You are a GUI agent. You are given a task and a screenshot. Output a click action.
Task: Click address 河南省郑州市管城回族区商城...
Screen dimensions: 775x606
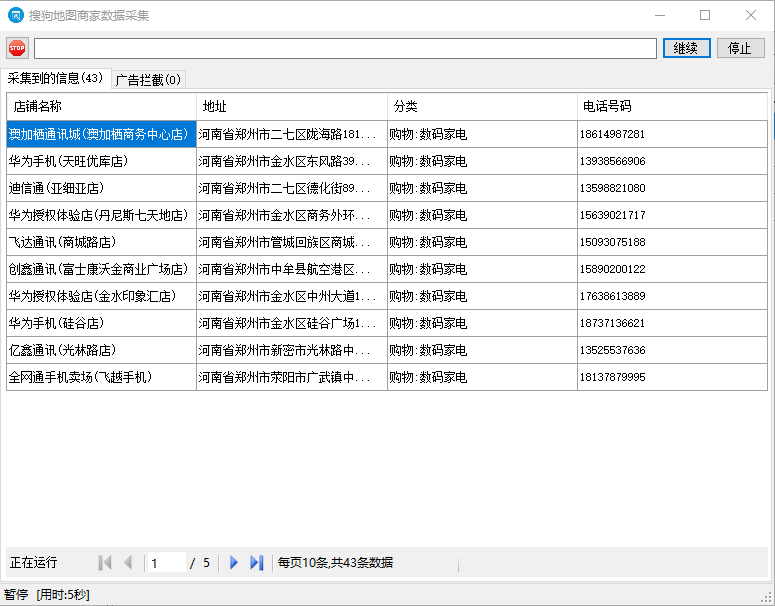[284, 242]
